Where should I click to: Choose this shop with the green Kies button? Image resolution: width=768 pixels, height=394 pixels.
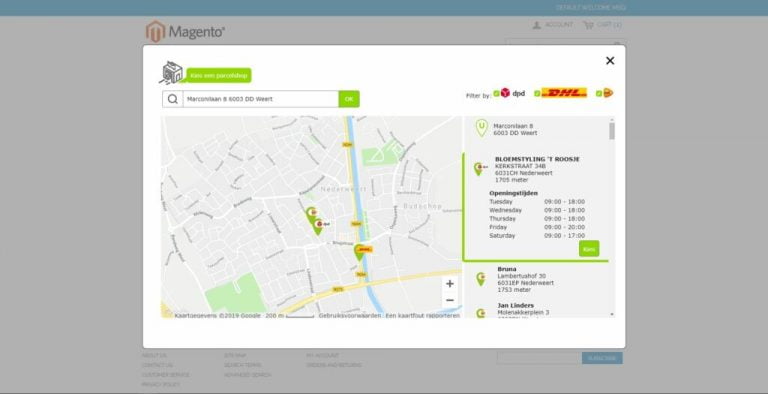[x=589, y=249]
